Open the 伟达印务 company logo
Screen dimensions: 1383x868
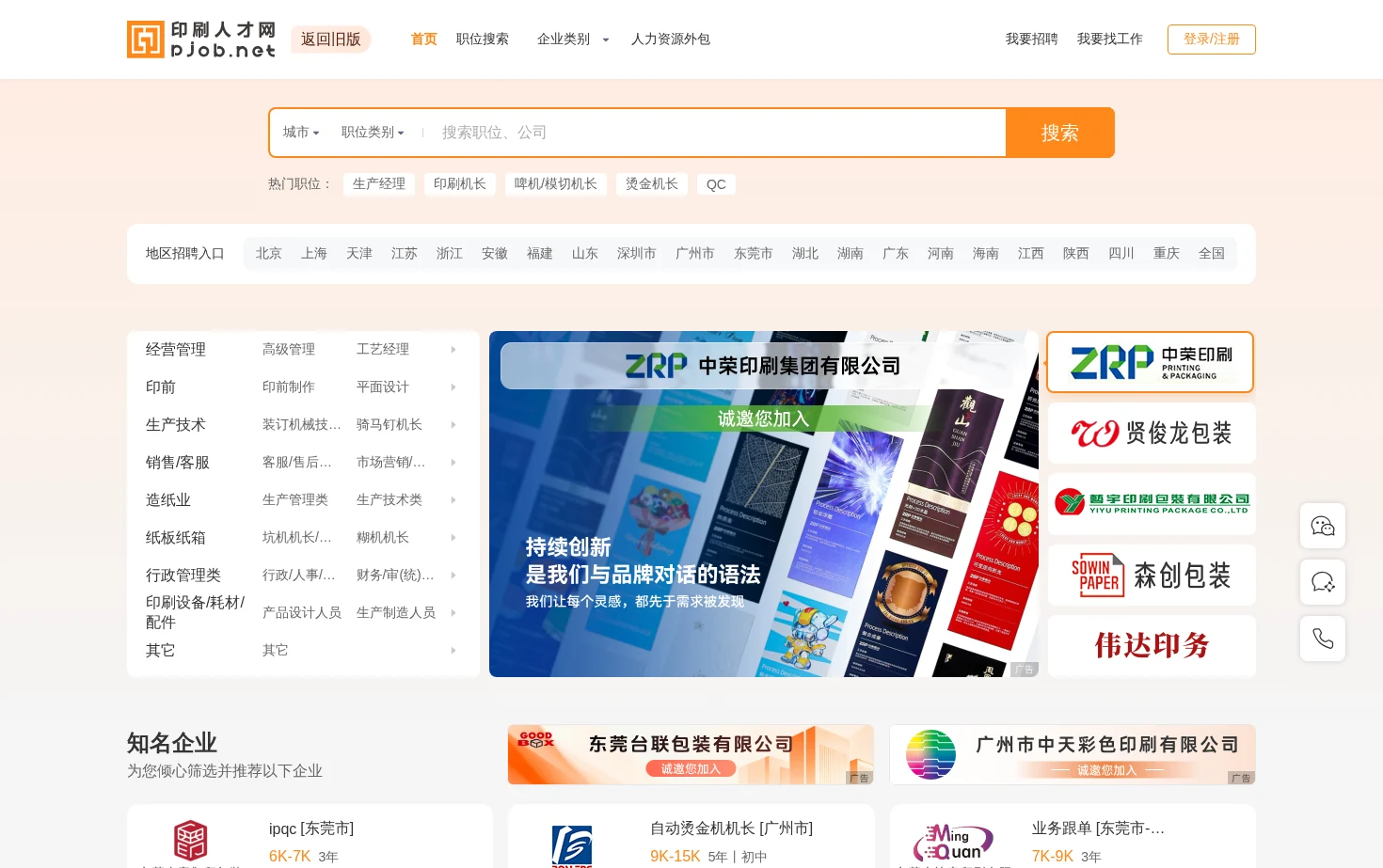(x=1152, y=646)
